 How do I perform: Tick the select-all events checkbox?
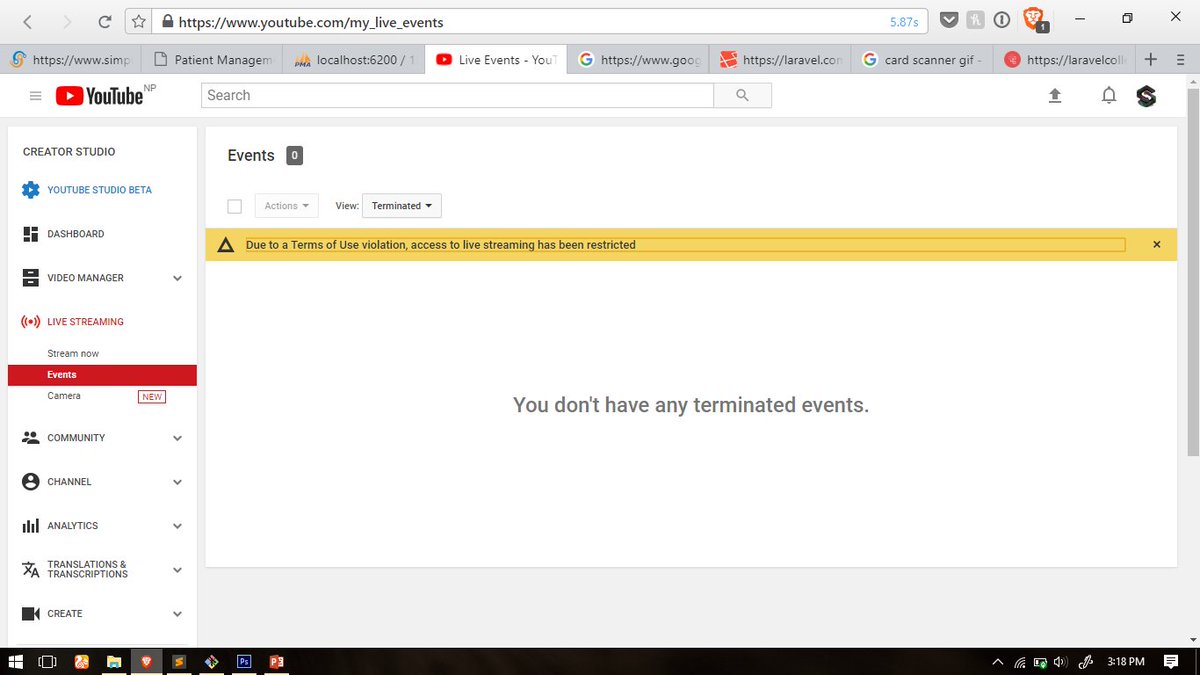point(235,206)
